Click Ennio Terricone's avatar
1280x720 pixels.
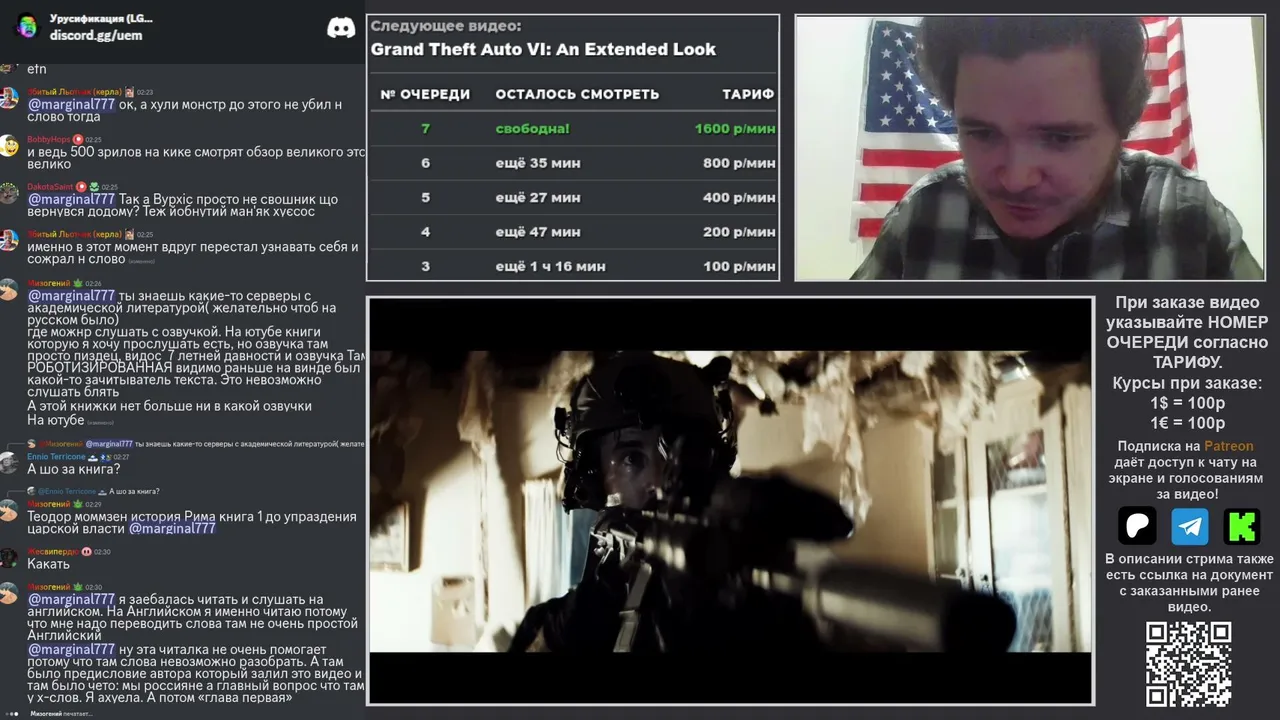point(9,463)
